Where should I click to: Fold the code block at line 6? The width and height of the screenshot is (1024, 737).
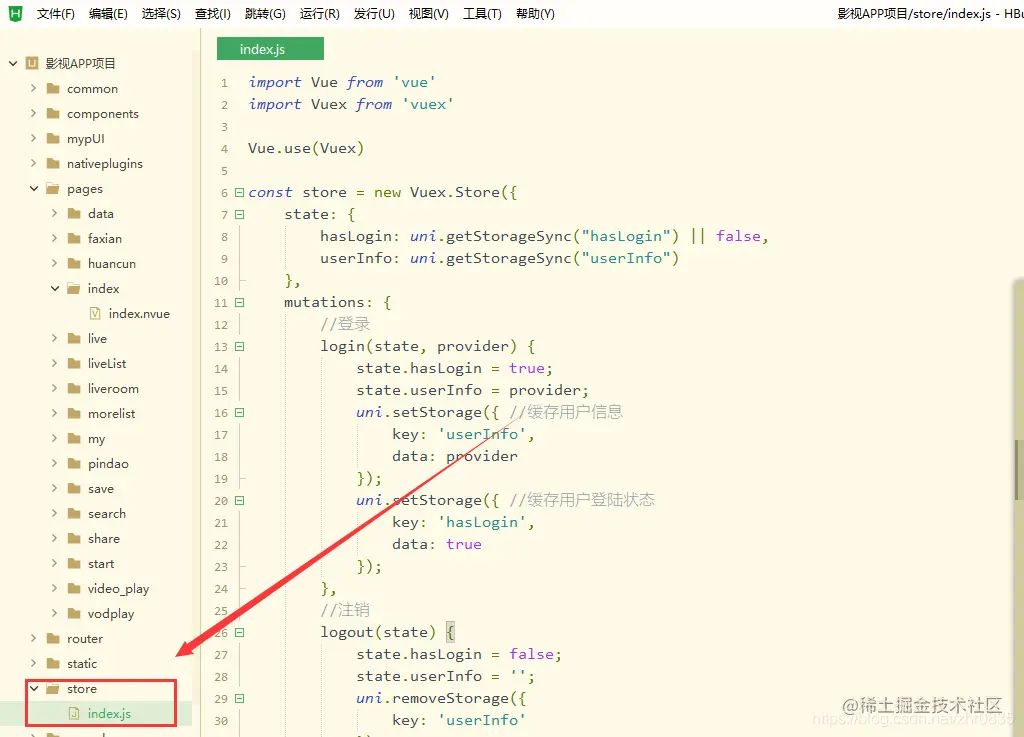pyautogui.click(x=240, y=193)
